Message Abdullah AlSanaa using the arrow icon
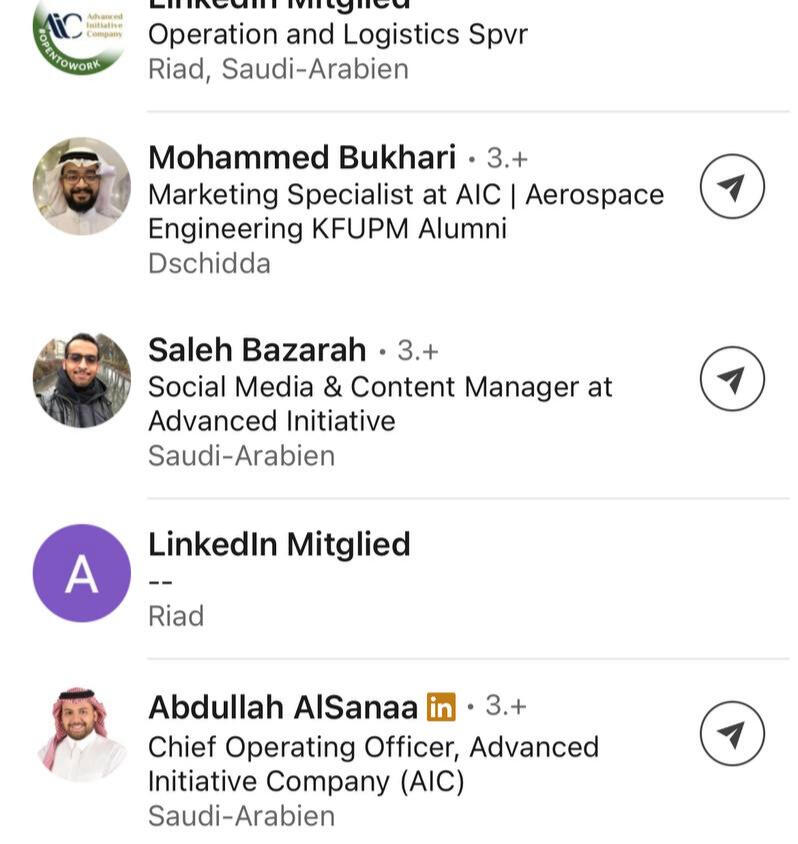 pos(731,735)
